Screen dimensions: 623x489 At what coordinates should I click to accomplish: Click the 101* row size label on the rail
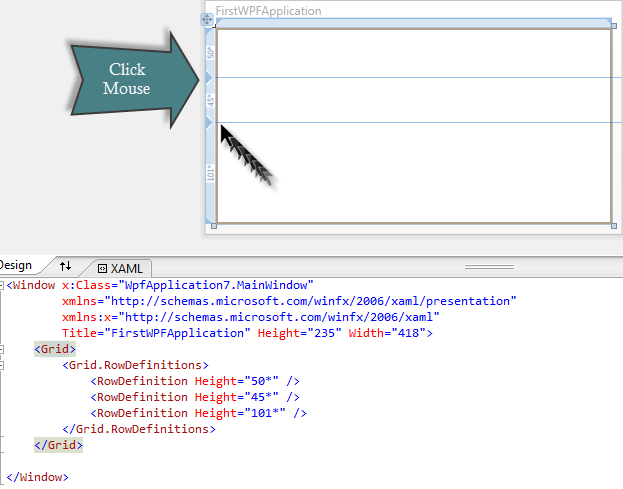(x=211, y=173)
